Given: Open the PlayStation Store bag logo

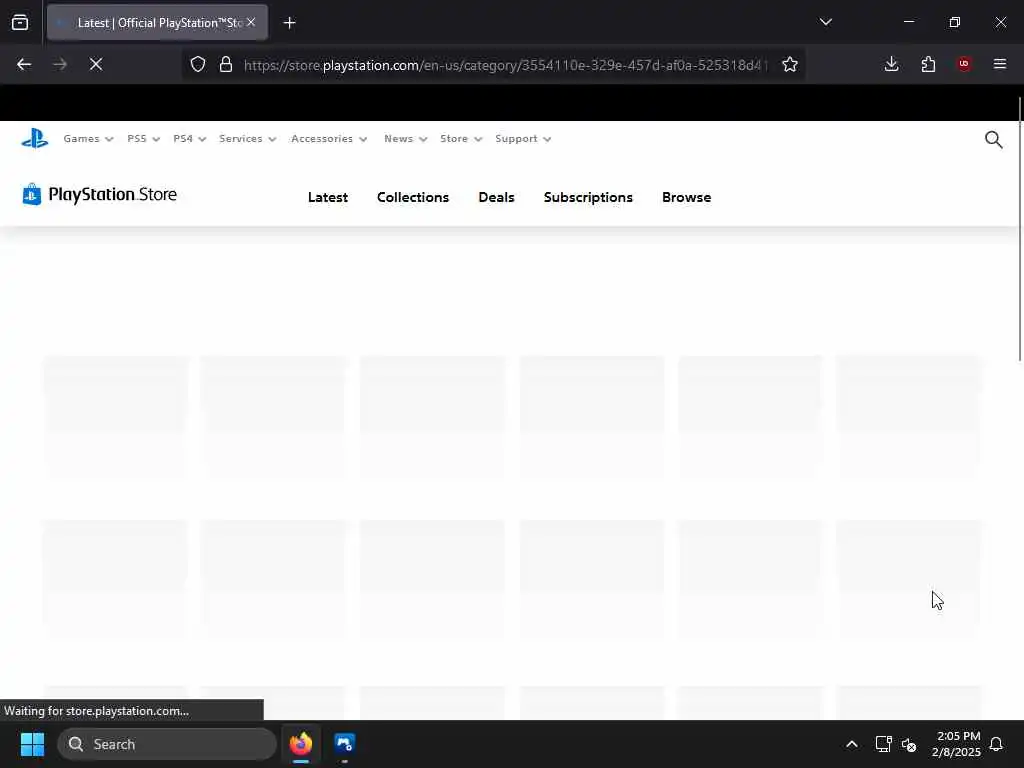Looking at the screenshot, I should (x=31, y=195).
